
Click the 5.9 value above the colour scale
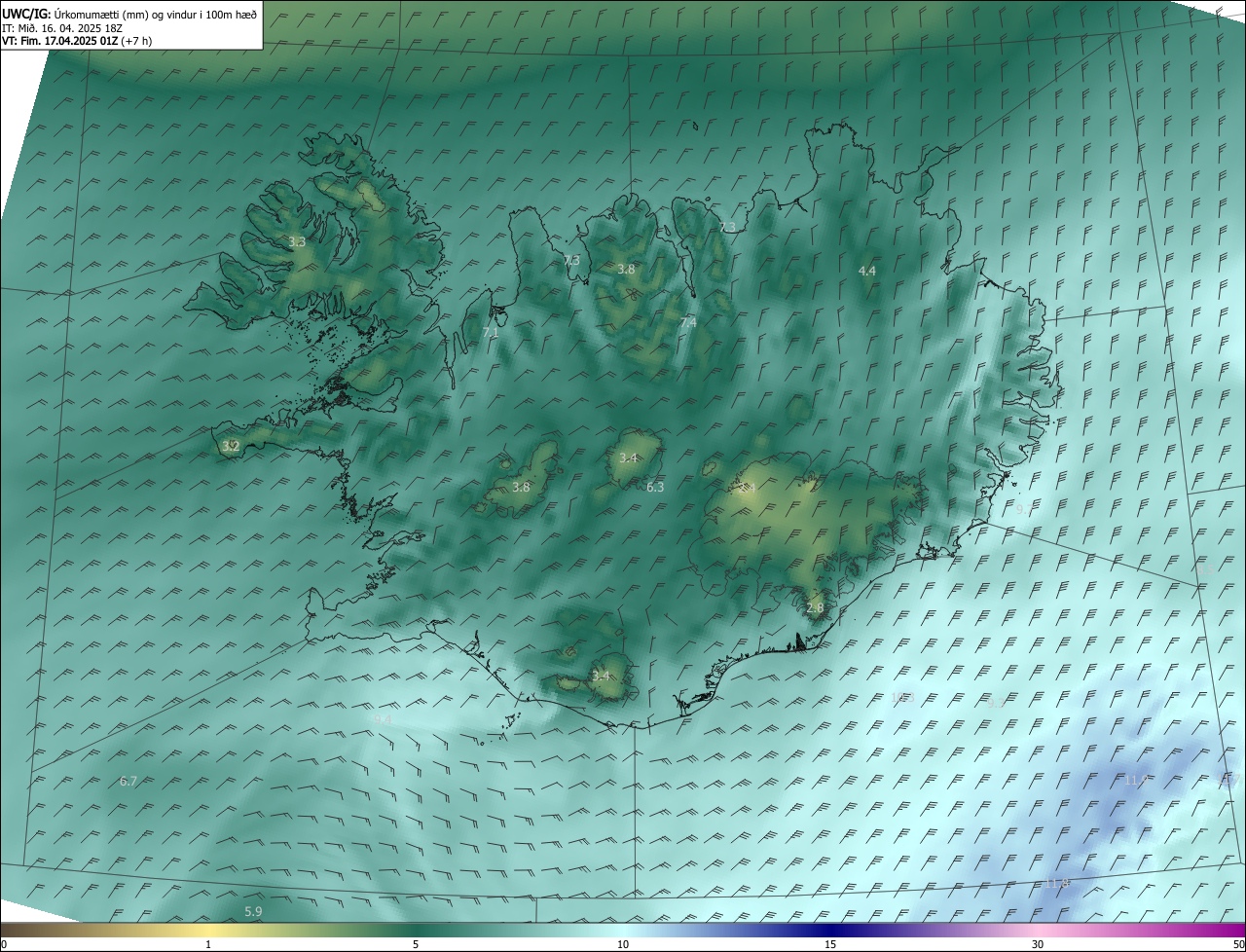coord(253,912)
